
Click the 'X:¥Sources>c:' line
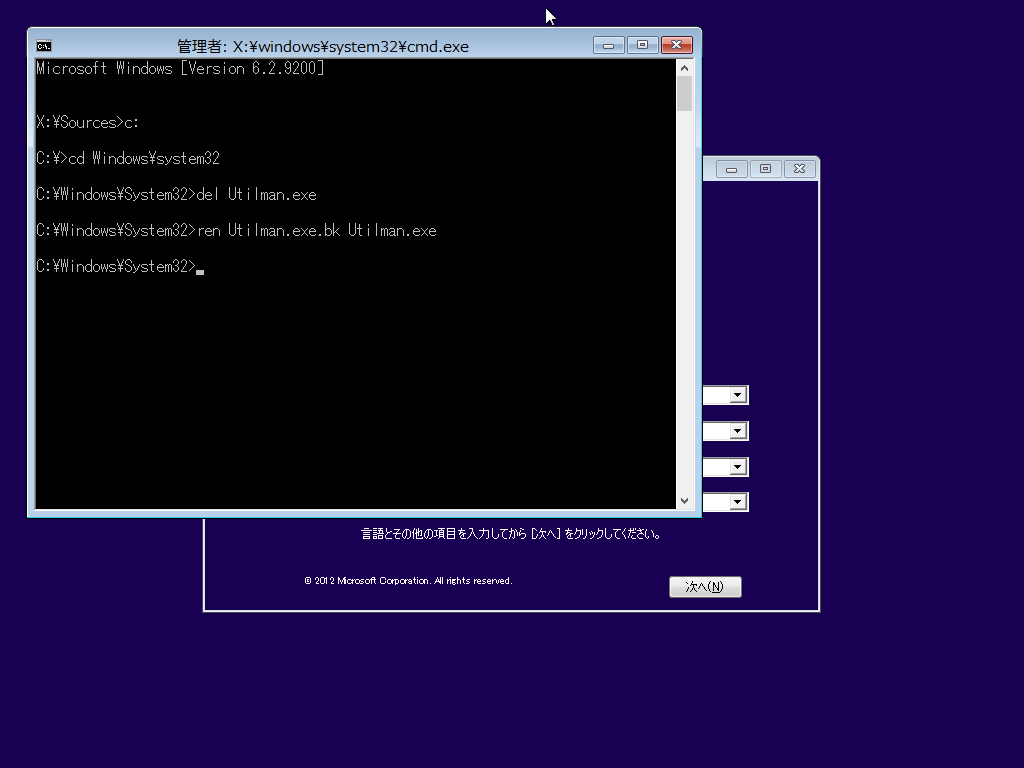88,123
